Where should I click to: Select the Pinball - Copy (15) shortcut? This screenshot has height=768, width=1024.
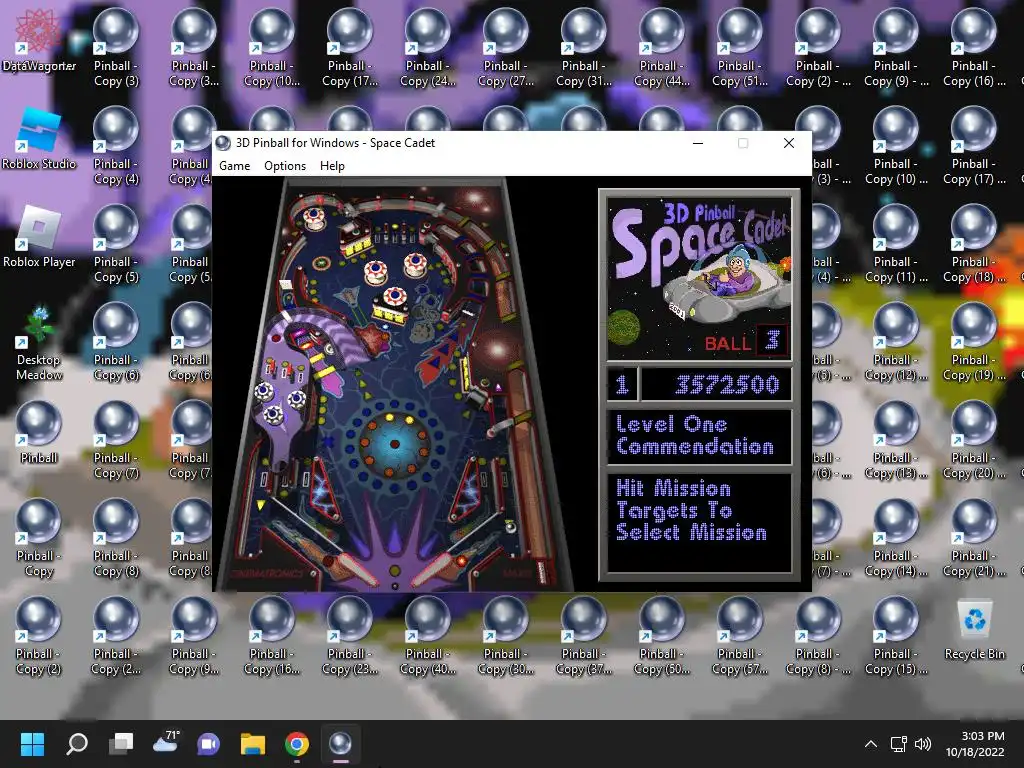[895, 636]
